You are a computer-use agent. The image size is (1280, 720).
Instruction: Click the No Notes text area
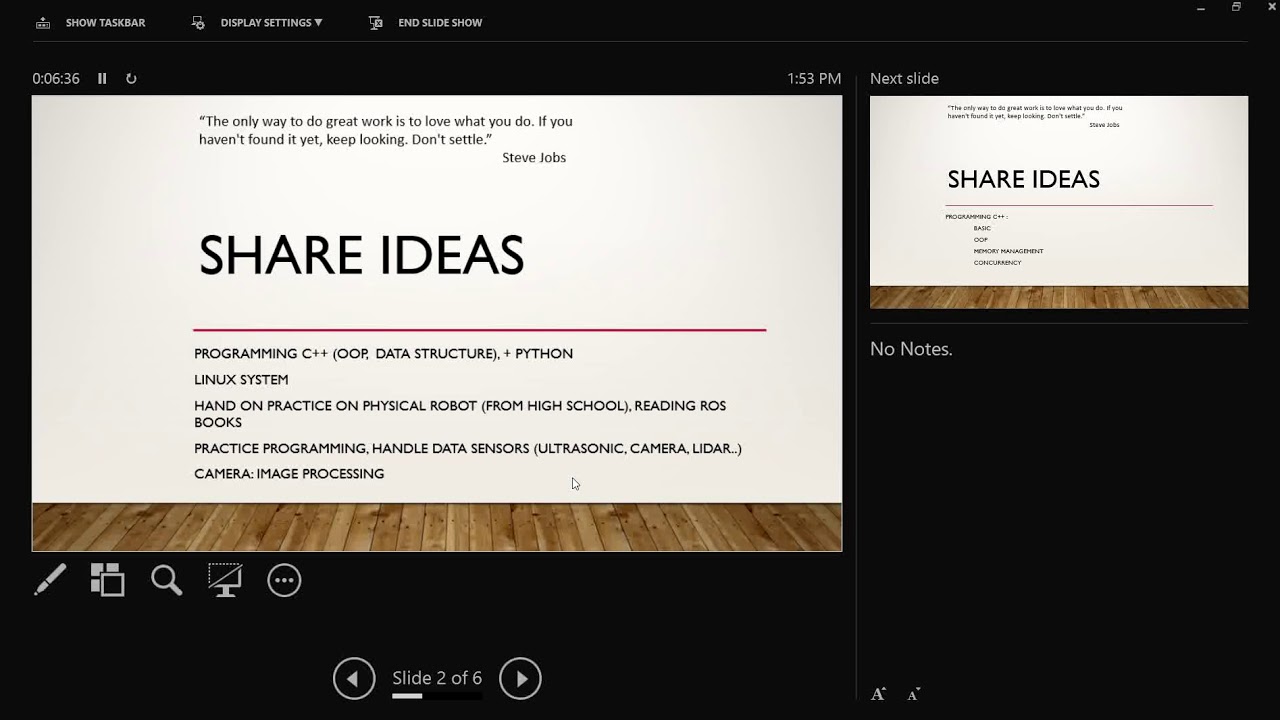coord(911,349)
